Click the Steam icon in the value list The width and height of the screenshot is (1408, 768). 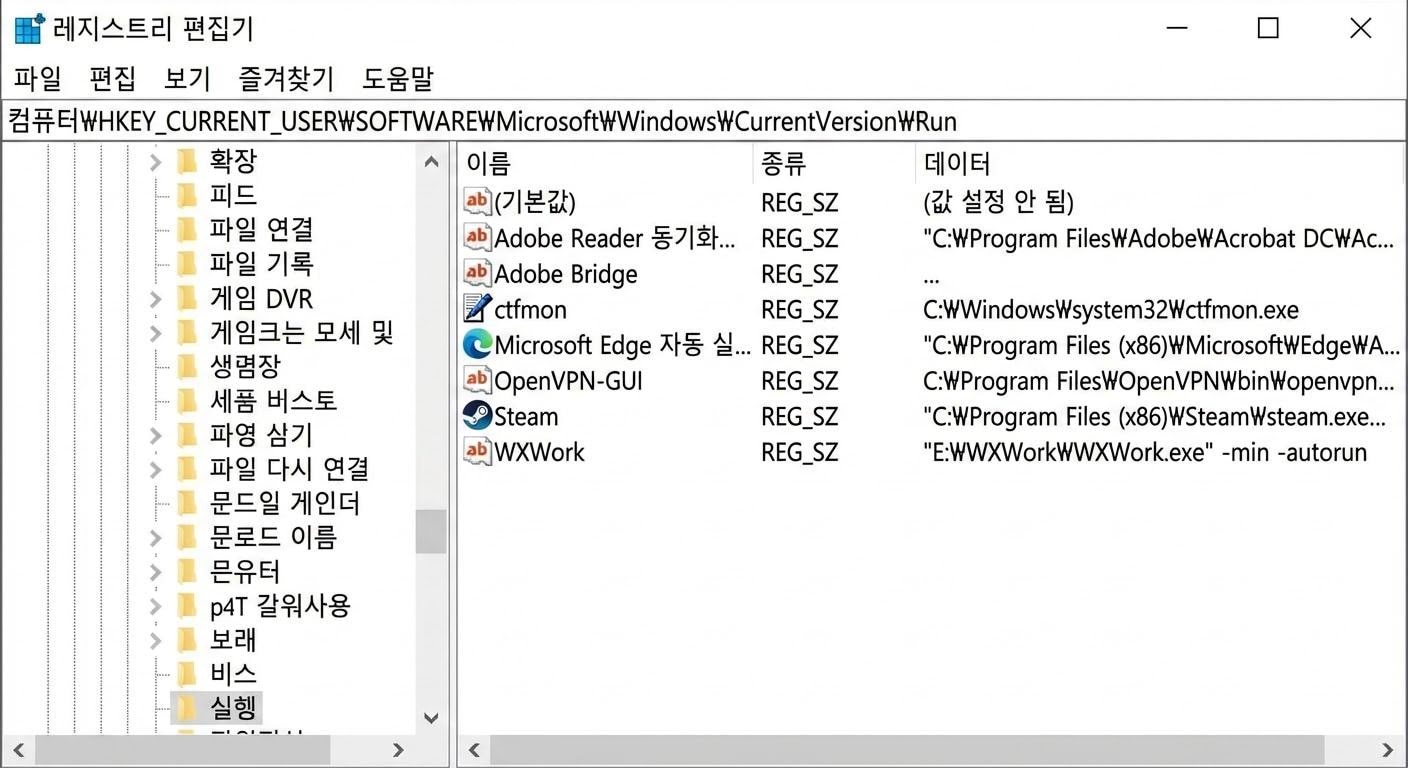pos(477,416)
